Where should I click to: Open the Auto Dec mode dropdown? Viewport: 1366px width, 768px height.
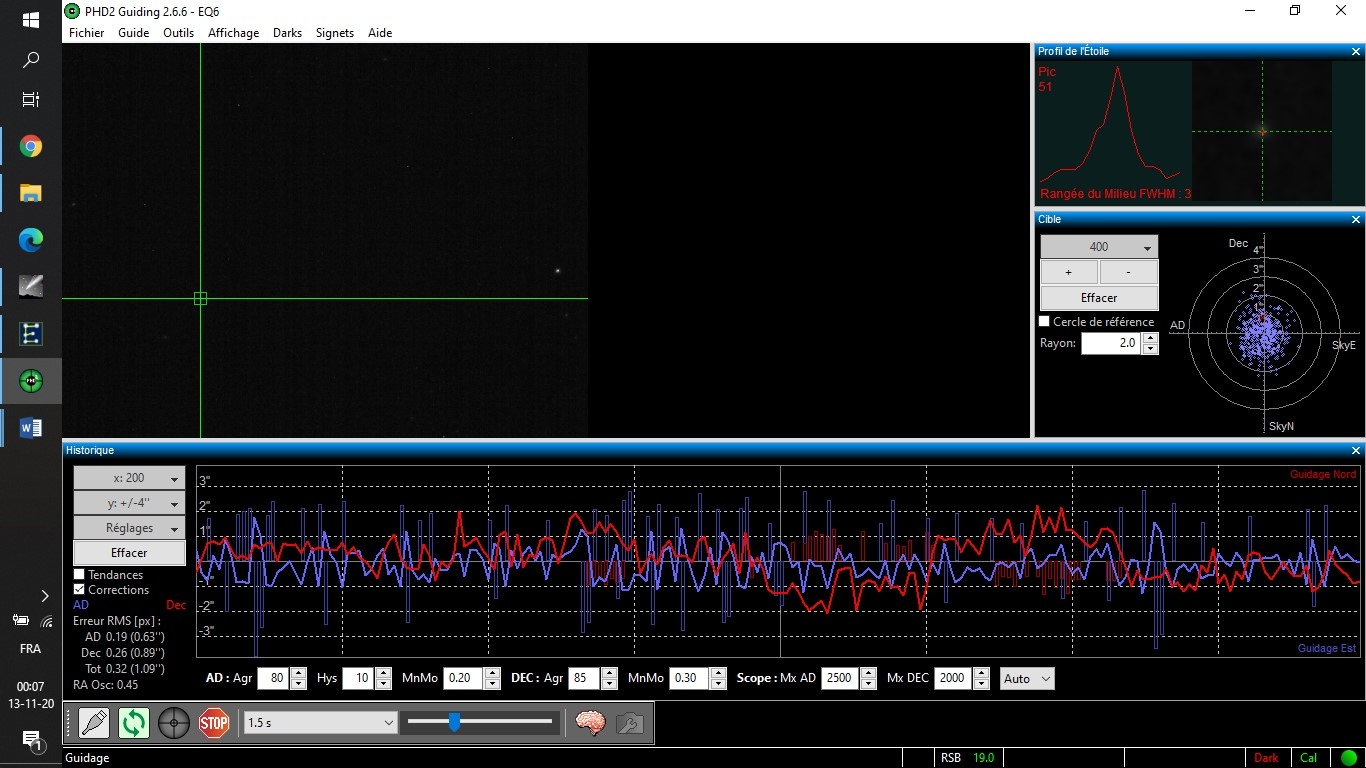click(x=1027, y=678)
